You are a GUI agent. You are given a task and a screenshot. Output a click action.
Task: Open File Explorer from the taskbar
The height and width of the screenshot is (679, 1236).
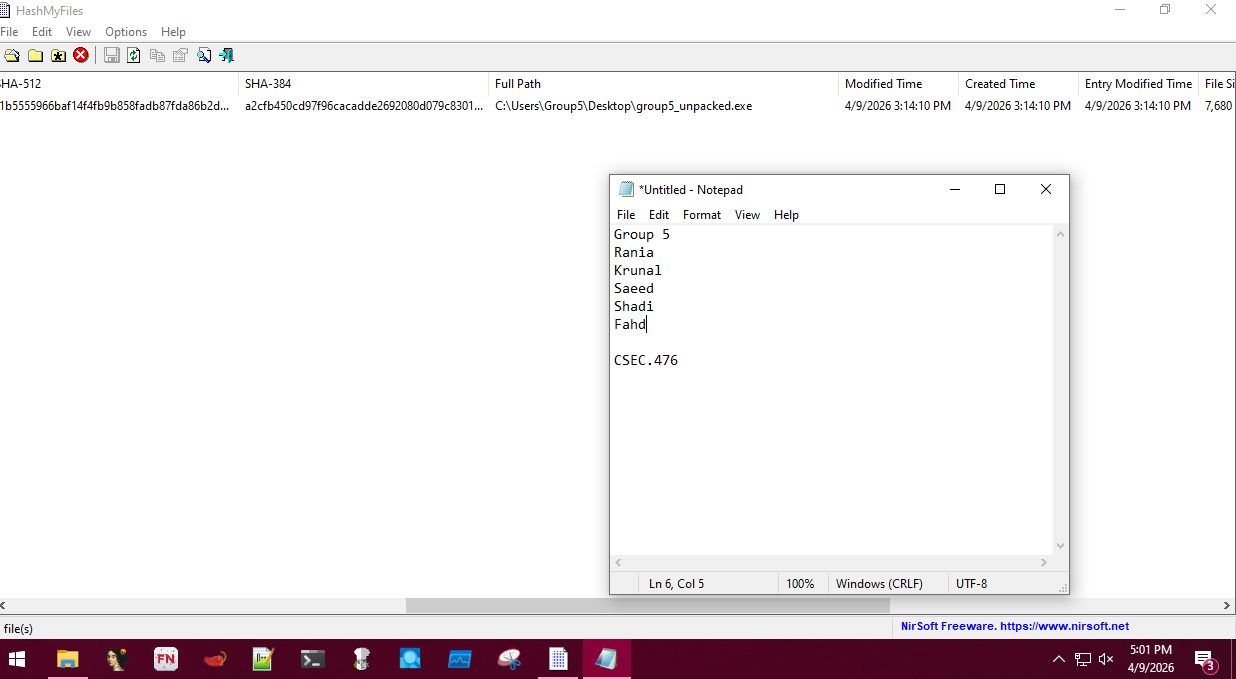(67, 659)
